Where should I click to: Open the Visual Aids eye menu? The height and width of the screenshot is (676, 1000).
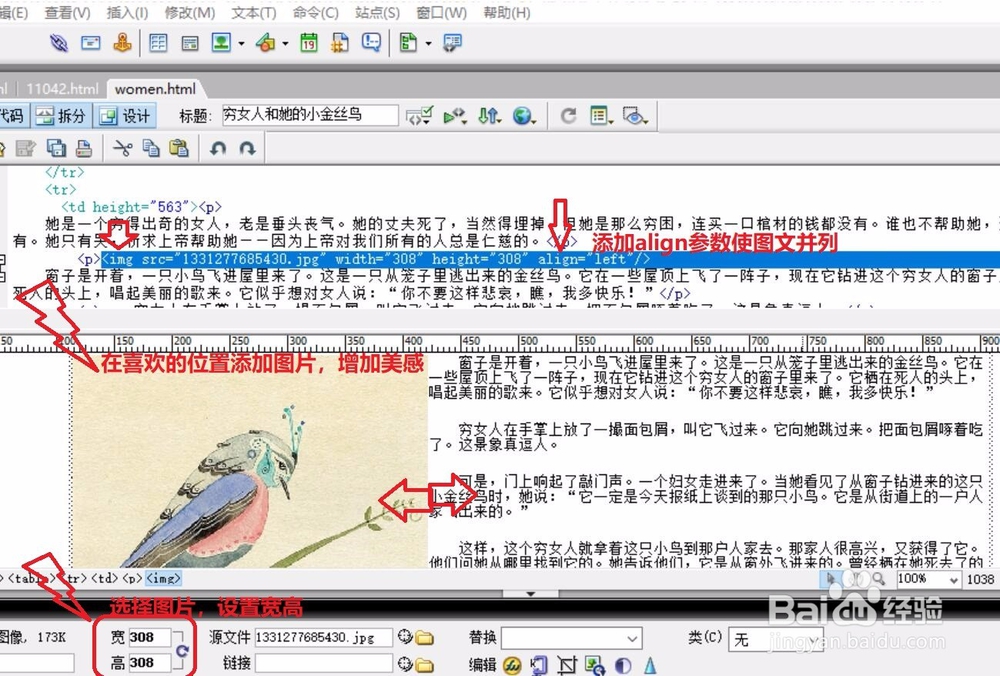pos(635,116)
